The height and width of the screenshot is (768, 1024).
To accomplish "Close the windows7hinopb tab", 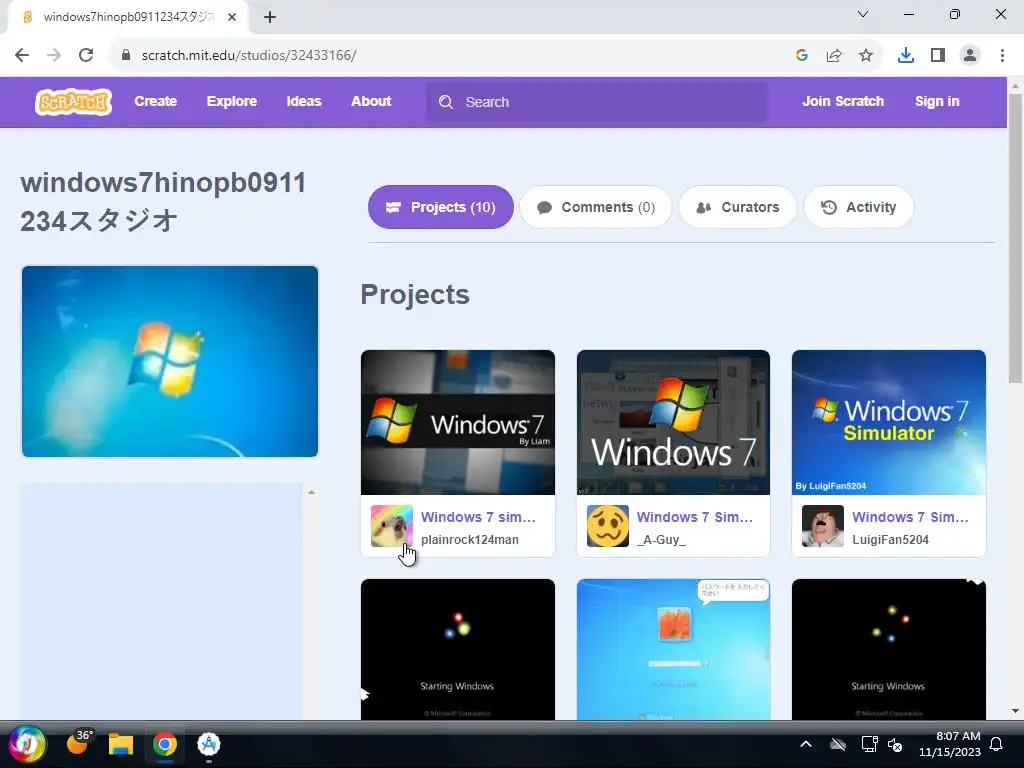I will 232,17.
